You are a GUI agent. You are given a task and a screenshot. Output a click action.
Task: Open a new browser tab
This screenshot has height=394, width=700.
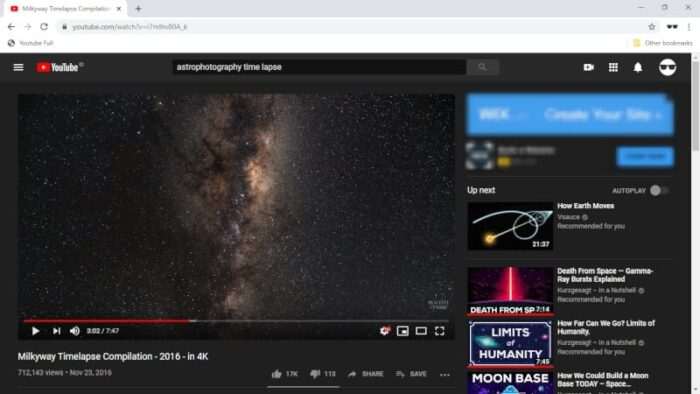tap(138, 8)
